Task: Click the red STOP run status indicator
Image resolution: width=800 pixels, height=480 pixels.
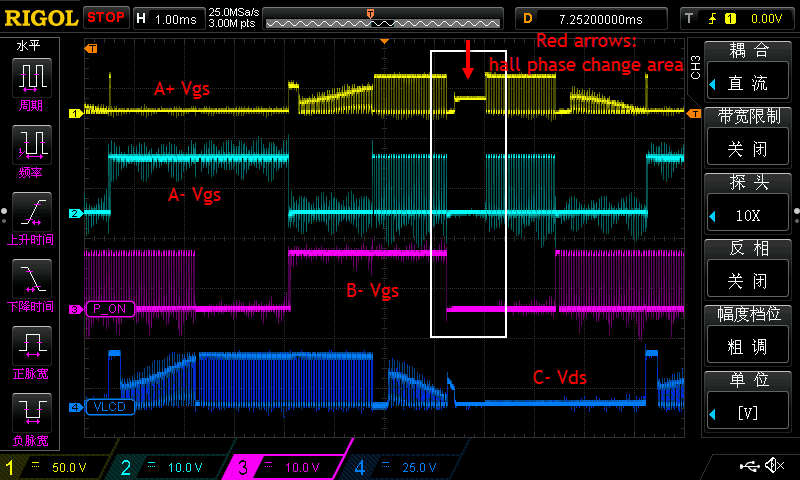Action: pos(106,17)
